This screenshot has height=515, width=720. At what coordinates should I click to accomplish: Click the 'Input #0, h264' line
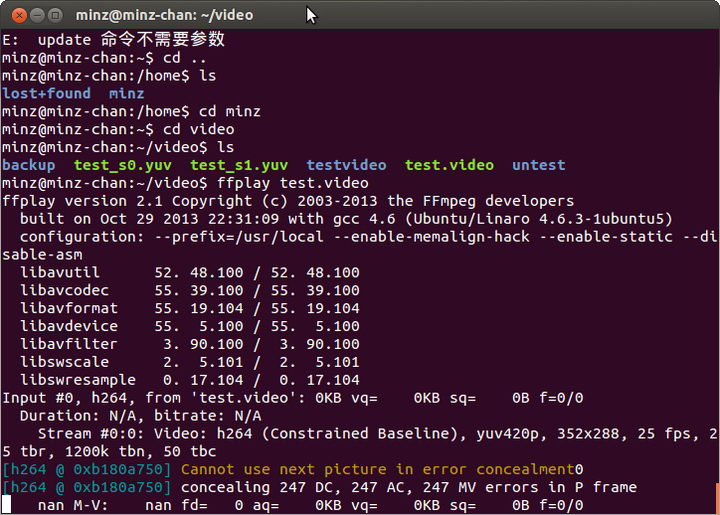pos(292,398)
